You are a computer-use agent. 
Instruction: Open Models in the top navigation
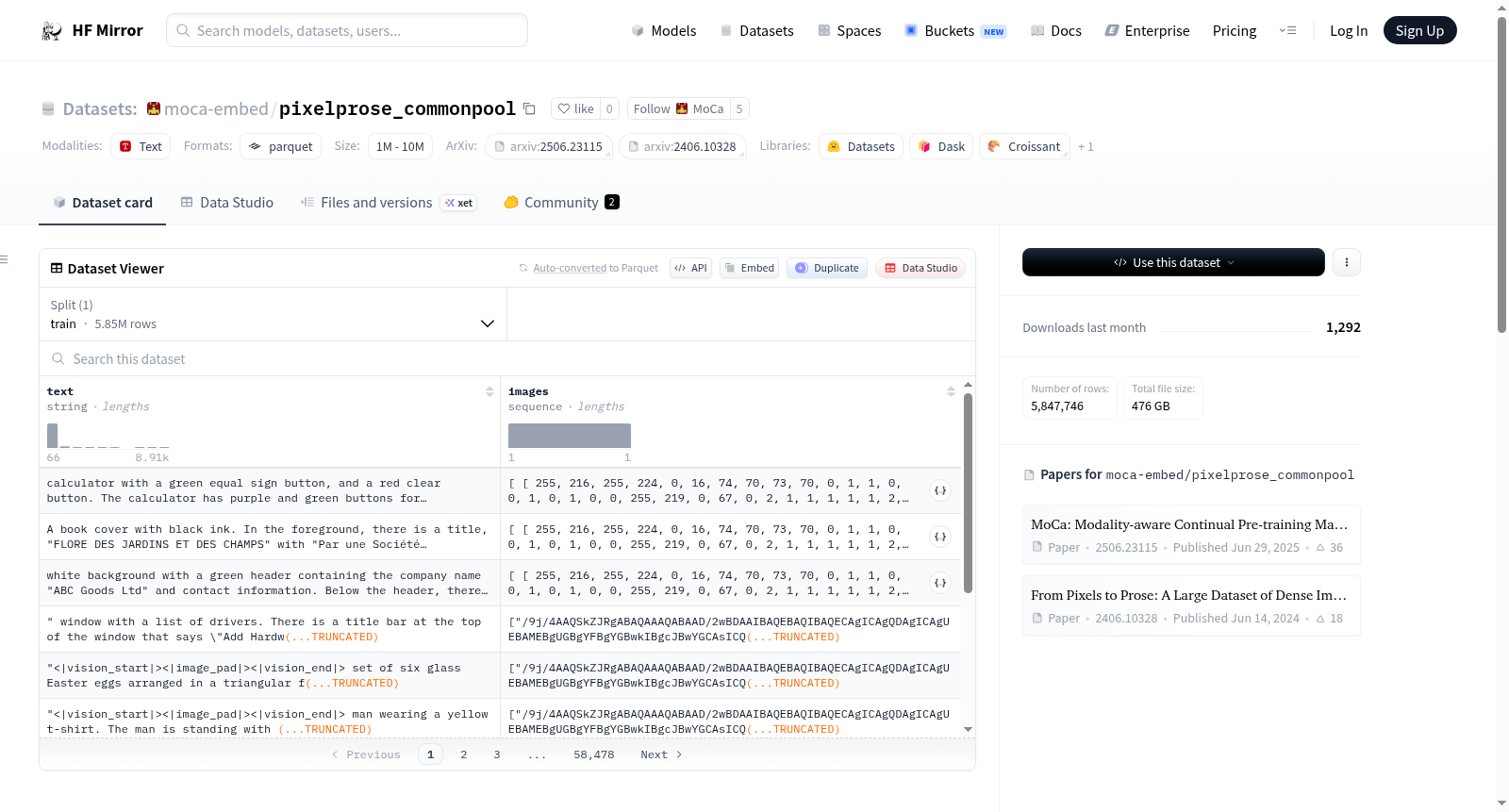click(664, 31)
